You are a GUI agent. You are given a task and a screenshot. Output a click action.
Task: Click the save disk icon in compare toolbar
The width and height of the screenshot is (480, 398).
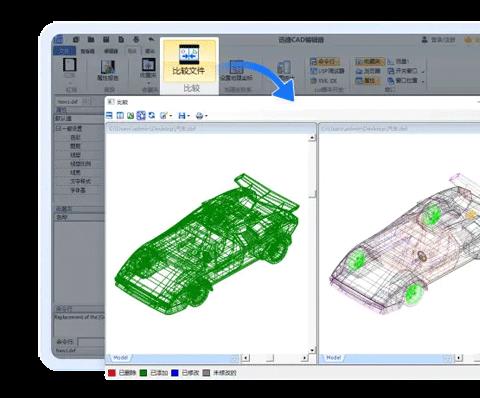point(182,116)
